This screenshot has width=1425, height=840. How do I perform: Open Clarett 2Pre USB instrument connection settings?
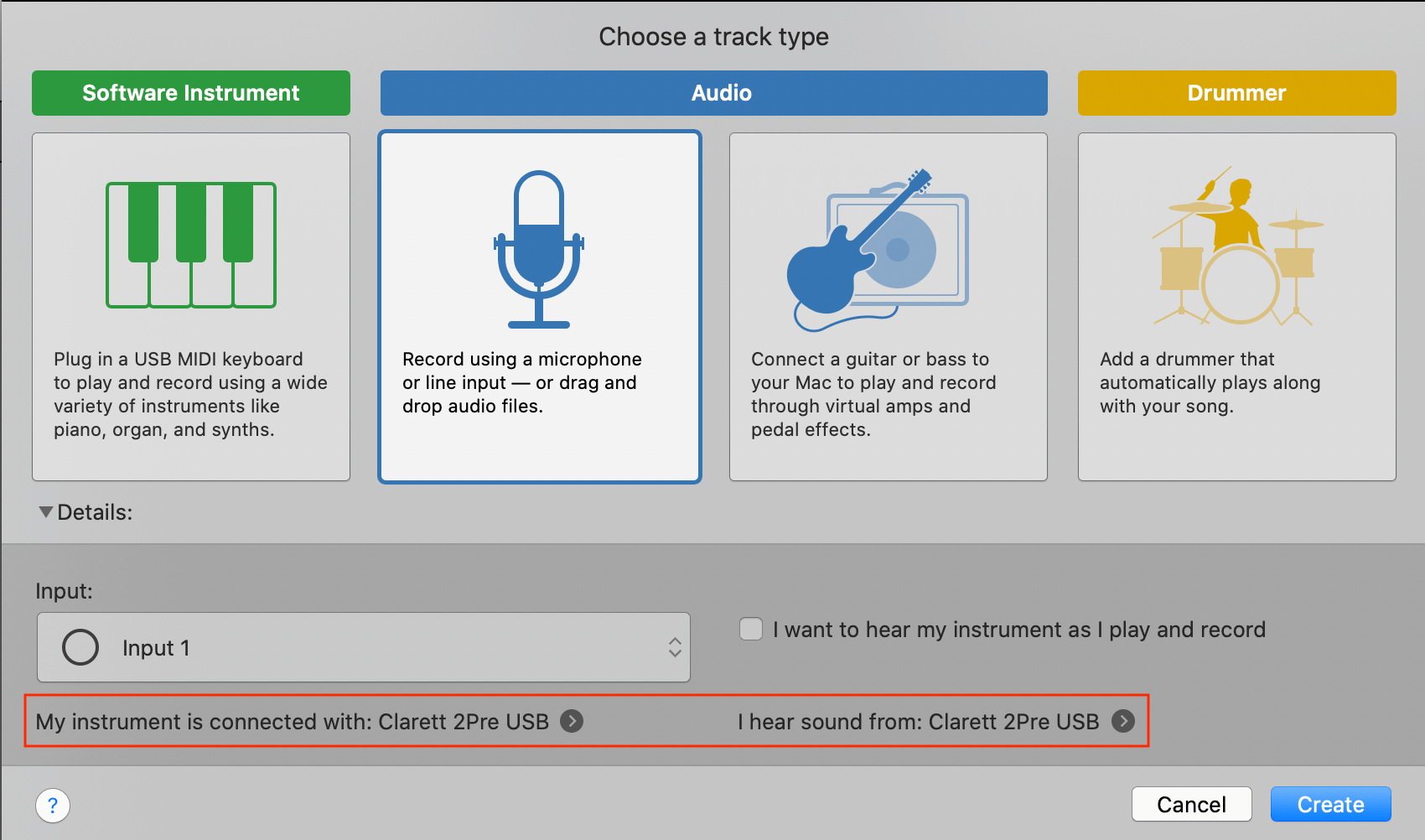click(x=572, y=721)
